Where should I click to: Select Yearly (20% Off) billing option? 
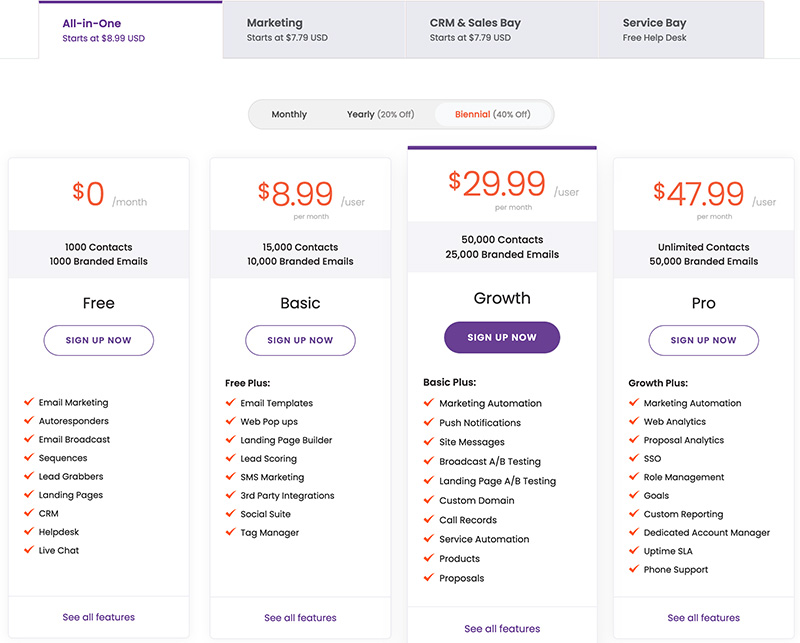380,115
